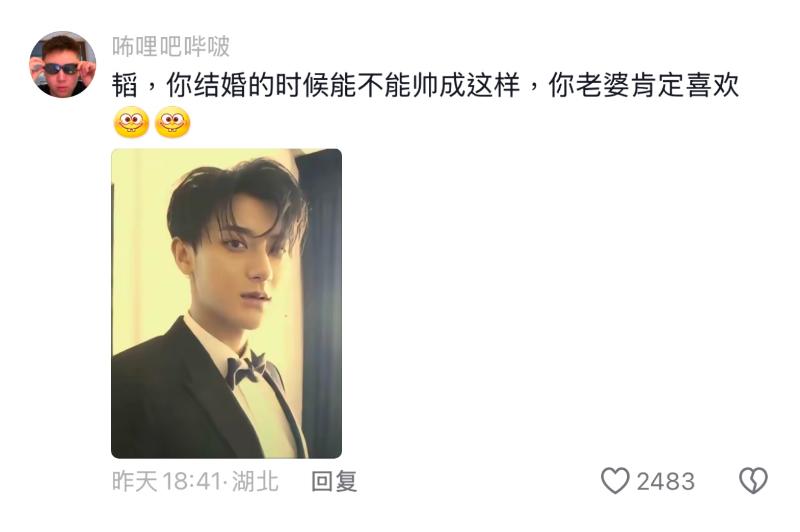800x532 pixels.
Task: Click the man's hair in the photo
Action: point(235,199)
